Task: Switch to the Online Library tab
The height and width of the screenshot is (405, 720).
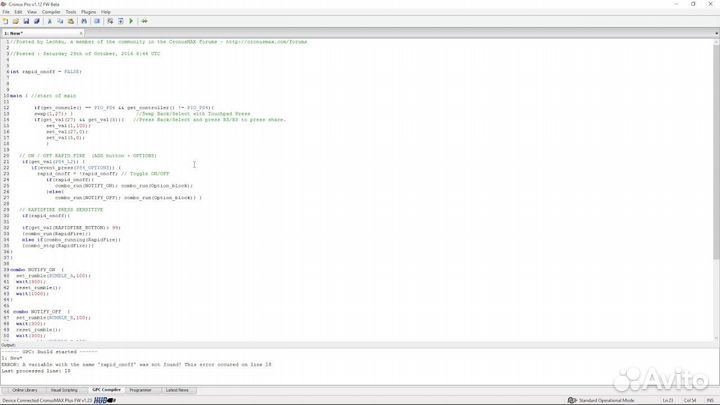Action: tap(24, 390)
